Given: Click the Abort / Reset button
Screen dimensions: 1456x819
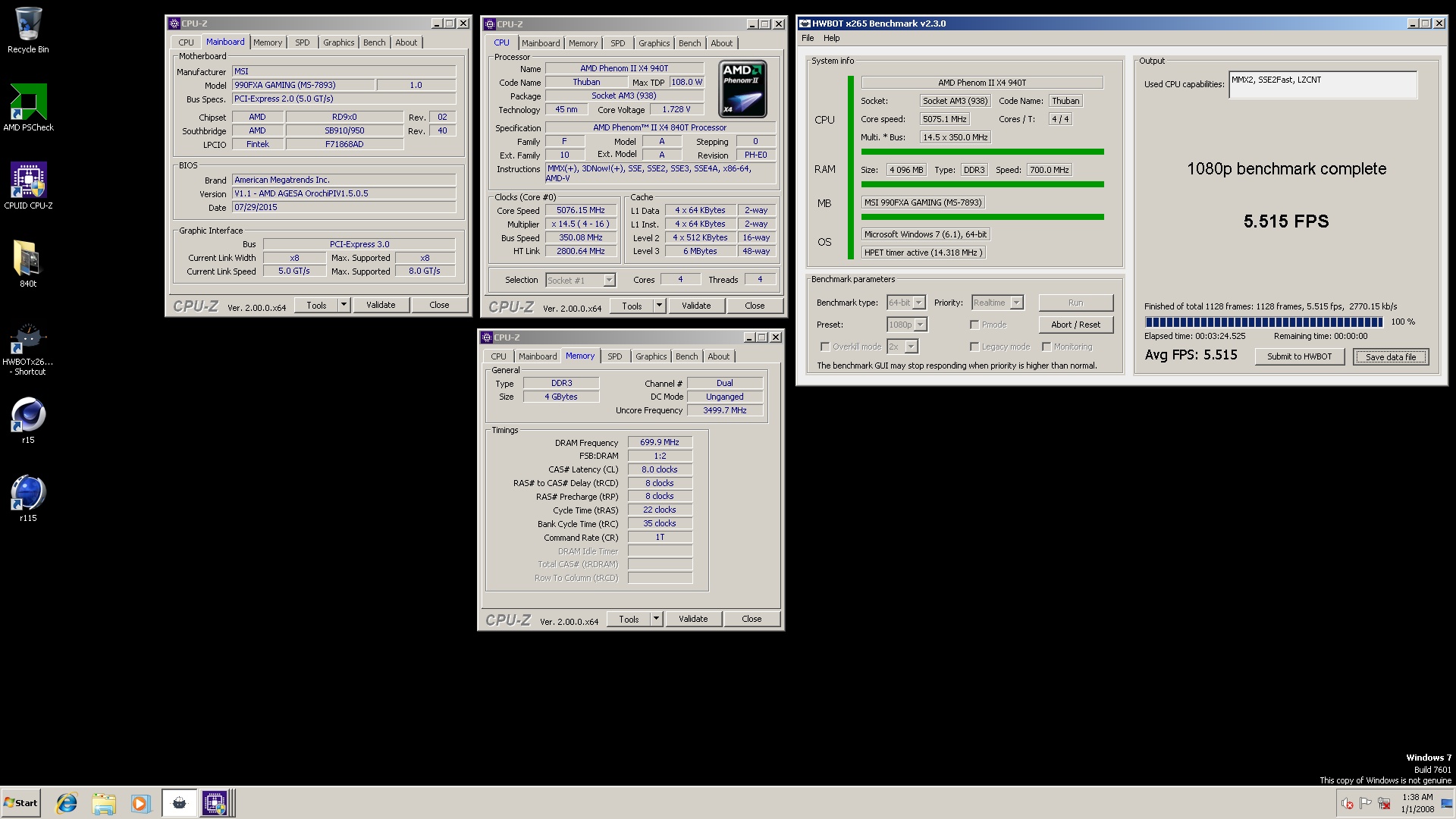Looking at the screenshot, I should coord(1075,325).
